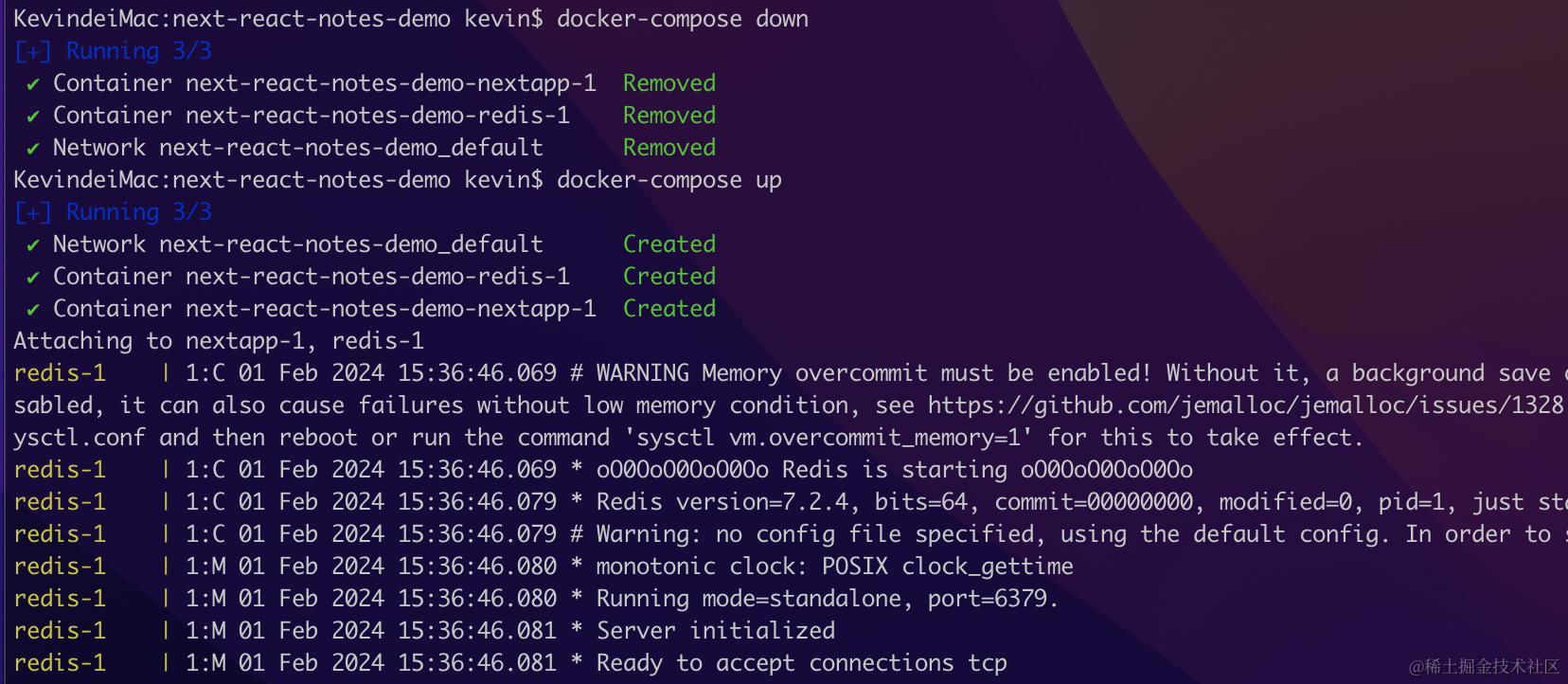Click "Ready to accept connections tcp" message
This screenshot has height=684, width=1568.
coord(801,663)
